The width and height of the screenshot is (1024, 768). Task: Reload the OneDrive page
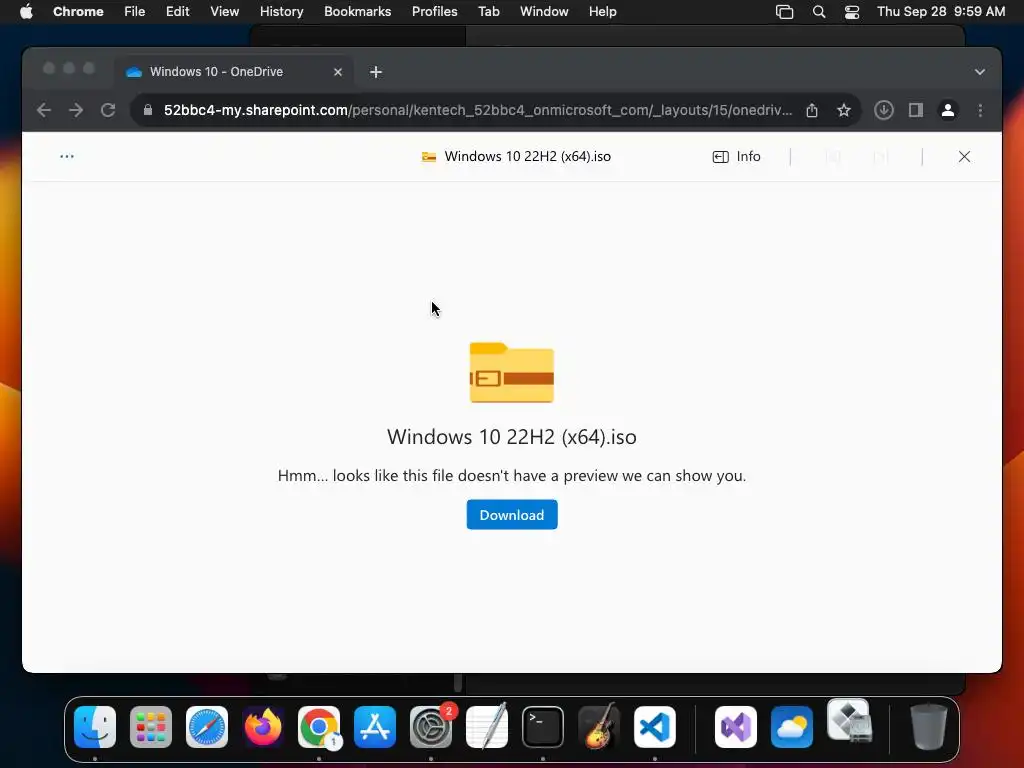(108, 110)
